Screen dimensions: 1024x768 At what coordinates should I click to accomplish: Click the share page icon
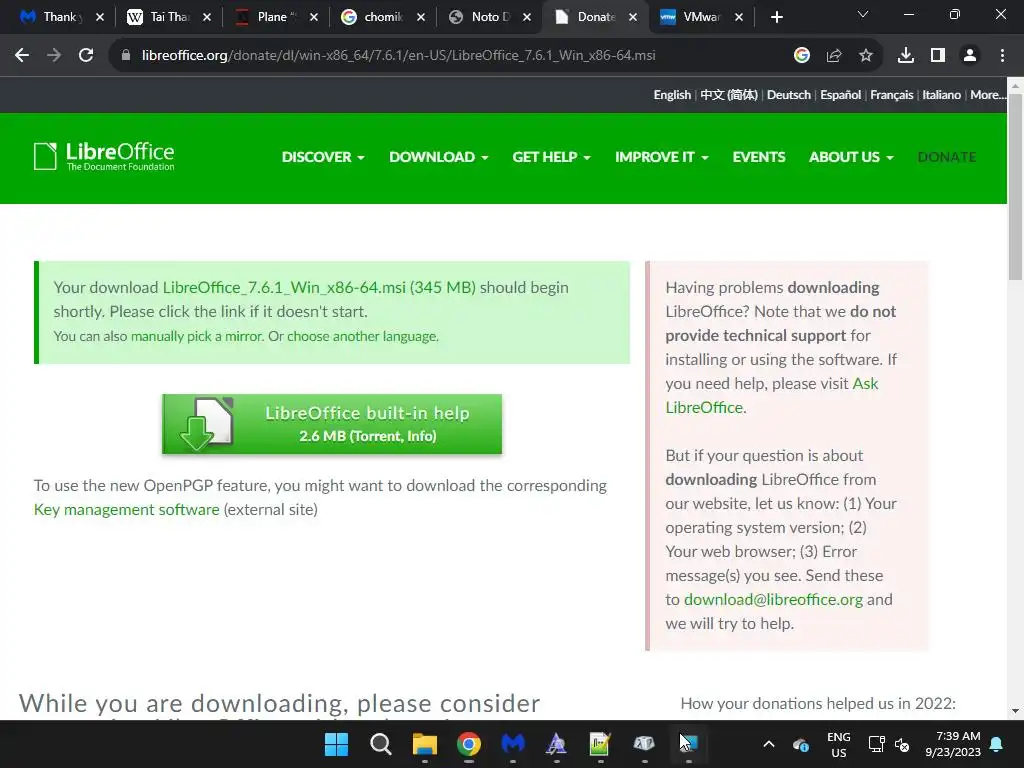834,56
